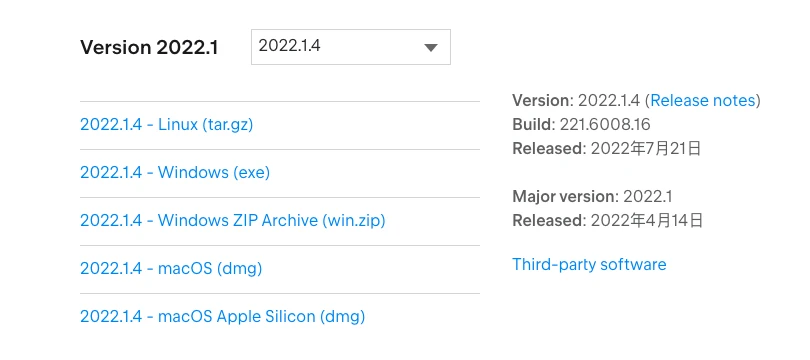
Task: View Third-party software page
Action: [589, 264]
